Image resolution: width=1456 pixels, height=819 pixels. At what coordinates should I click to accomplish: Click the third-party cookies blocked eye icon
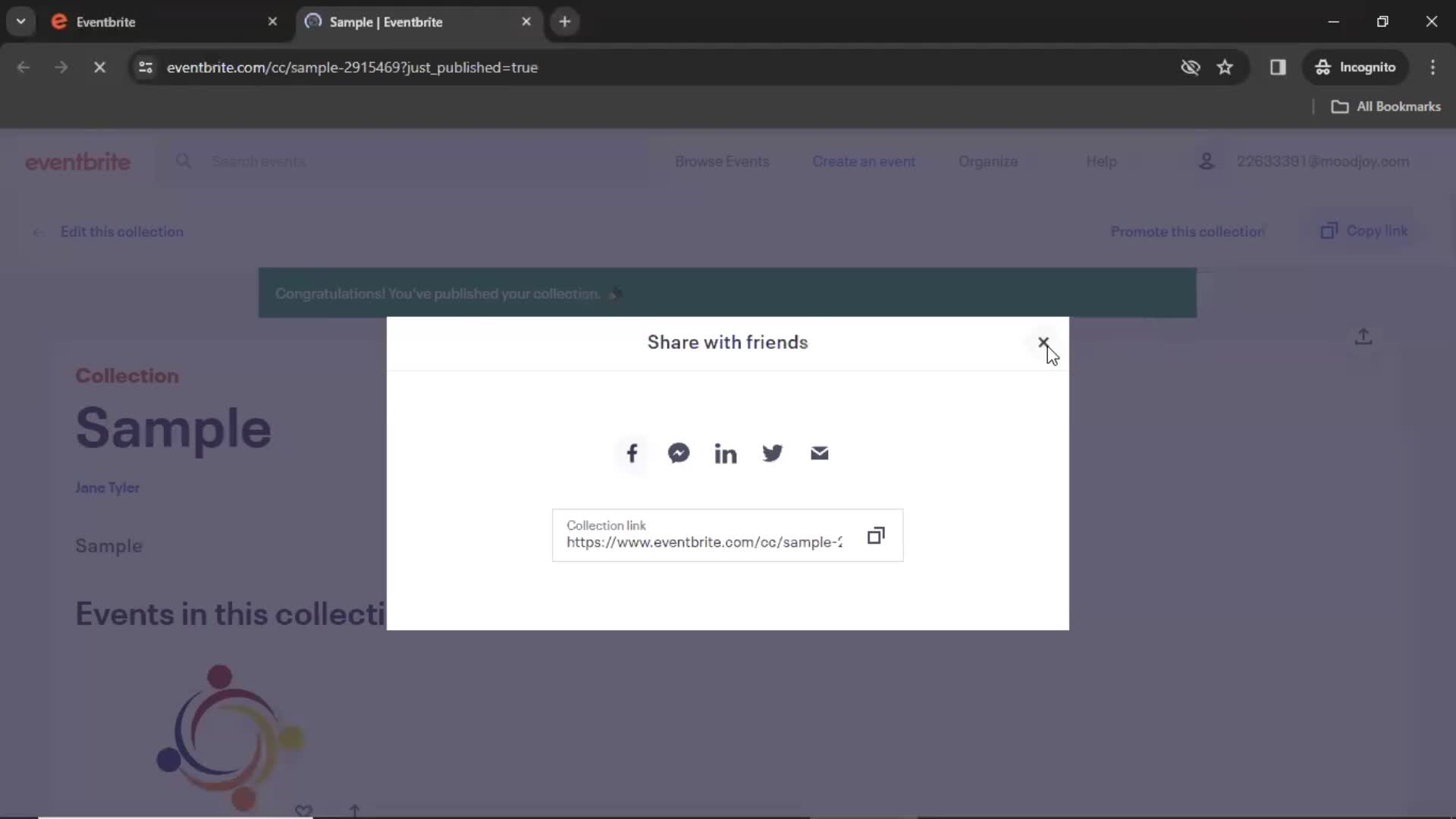click(x=1191, y=67)
